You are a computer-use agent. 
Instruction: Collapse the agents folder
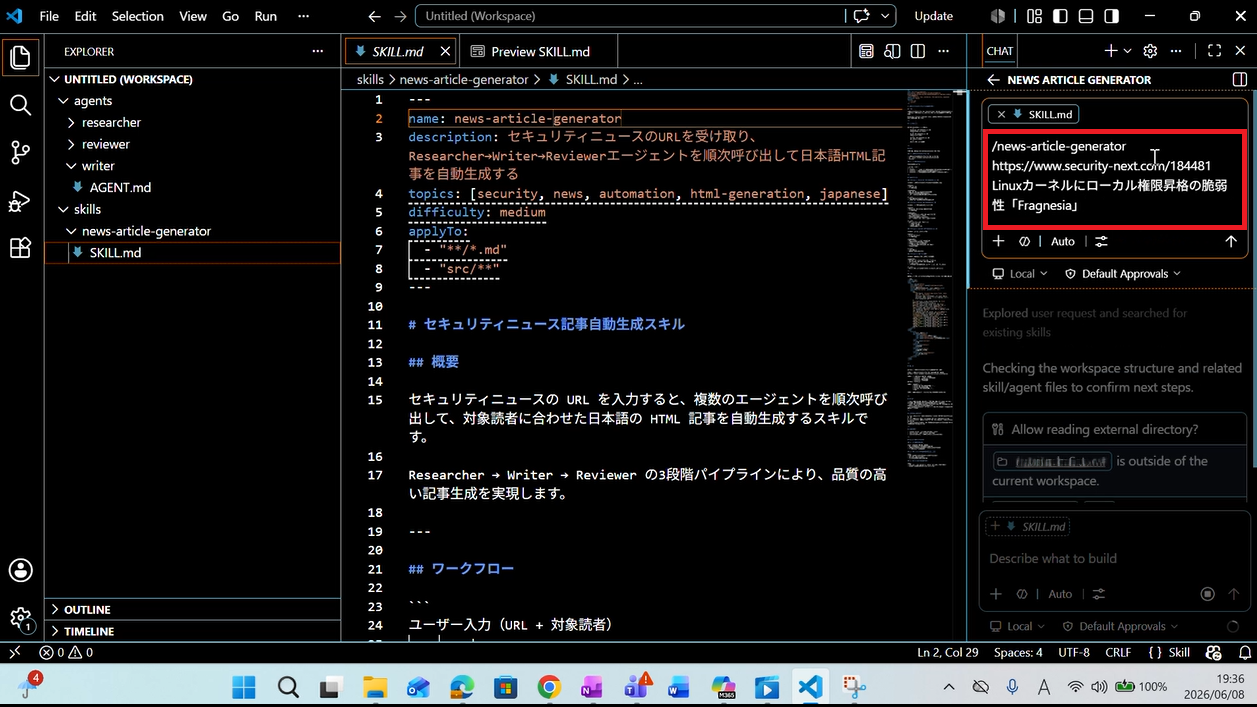coord(93,101)
